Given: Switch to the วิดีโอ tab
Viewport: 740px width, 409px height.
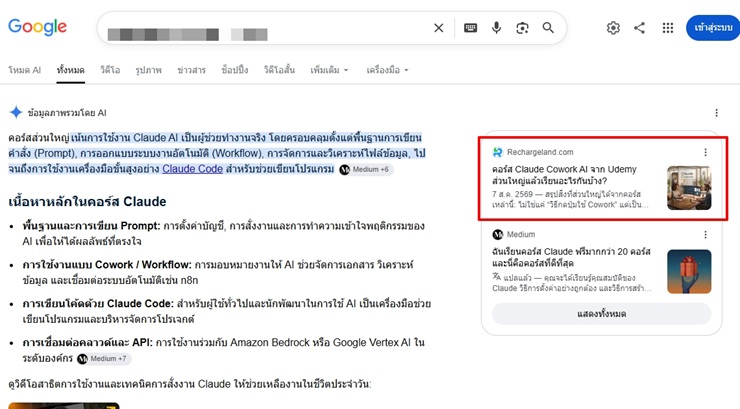Looking at the screenshot, I should pos(110,70).
